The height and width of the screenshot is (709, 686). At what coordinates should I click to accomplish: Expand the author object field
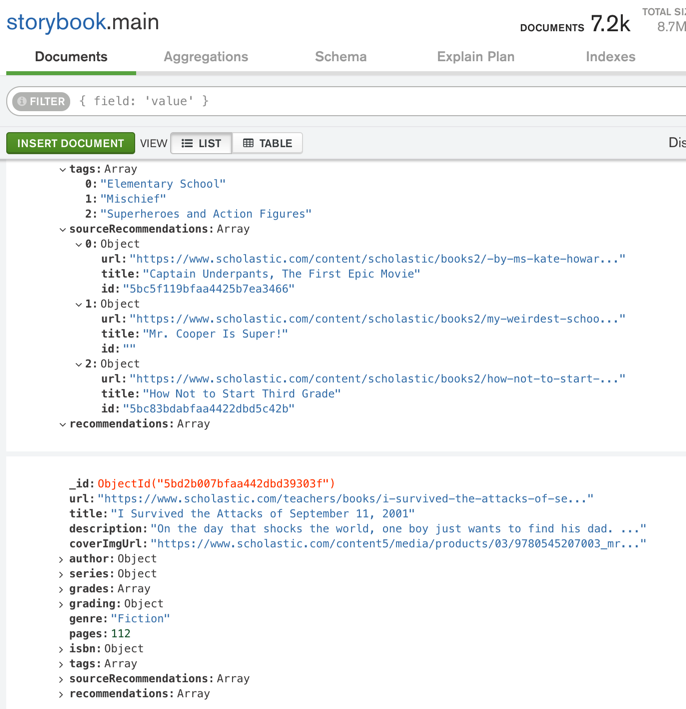61,560
